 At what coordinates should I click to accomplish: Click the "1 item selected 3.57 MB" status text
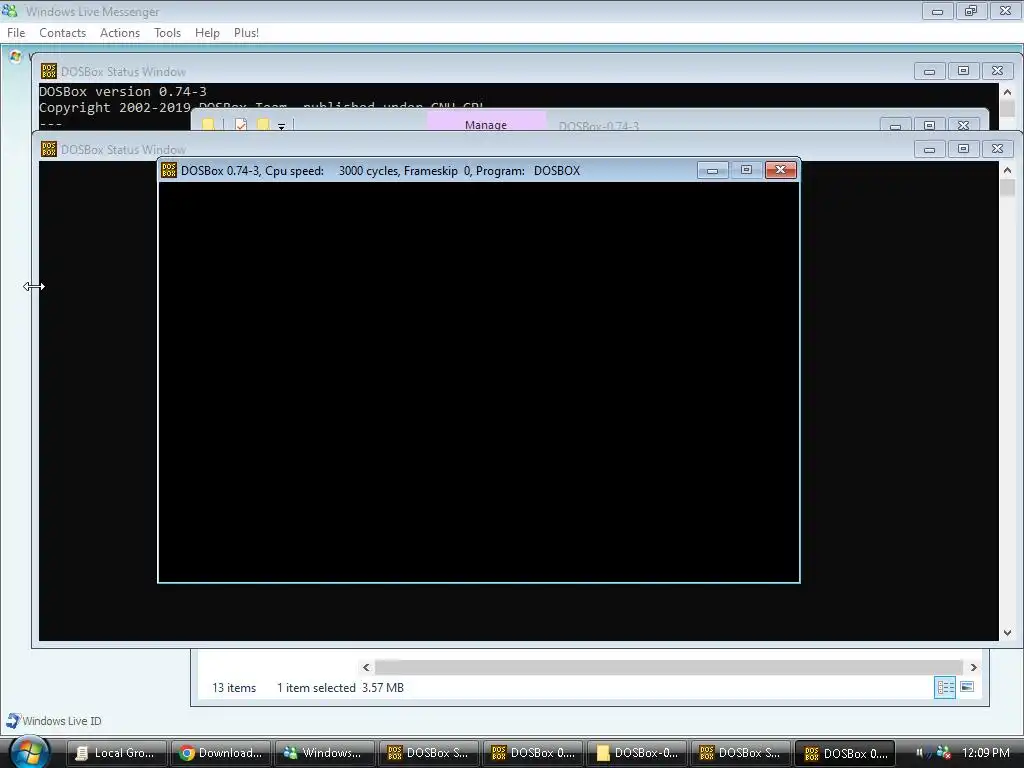pyautogui.click(x=340, y=688)
